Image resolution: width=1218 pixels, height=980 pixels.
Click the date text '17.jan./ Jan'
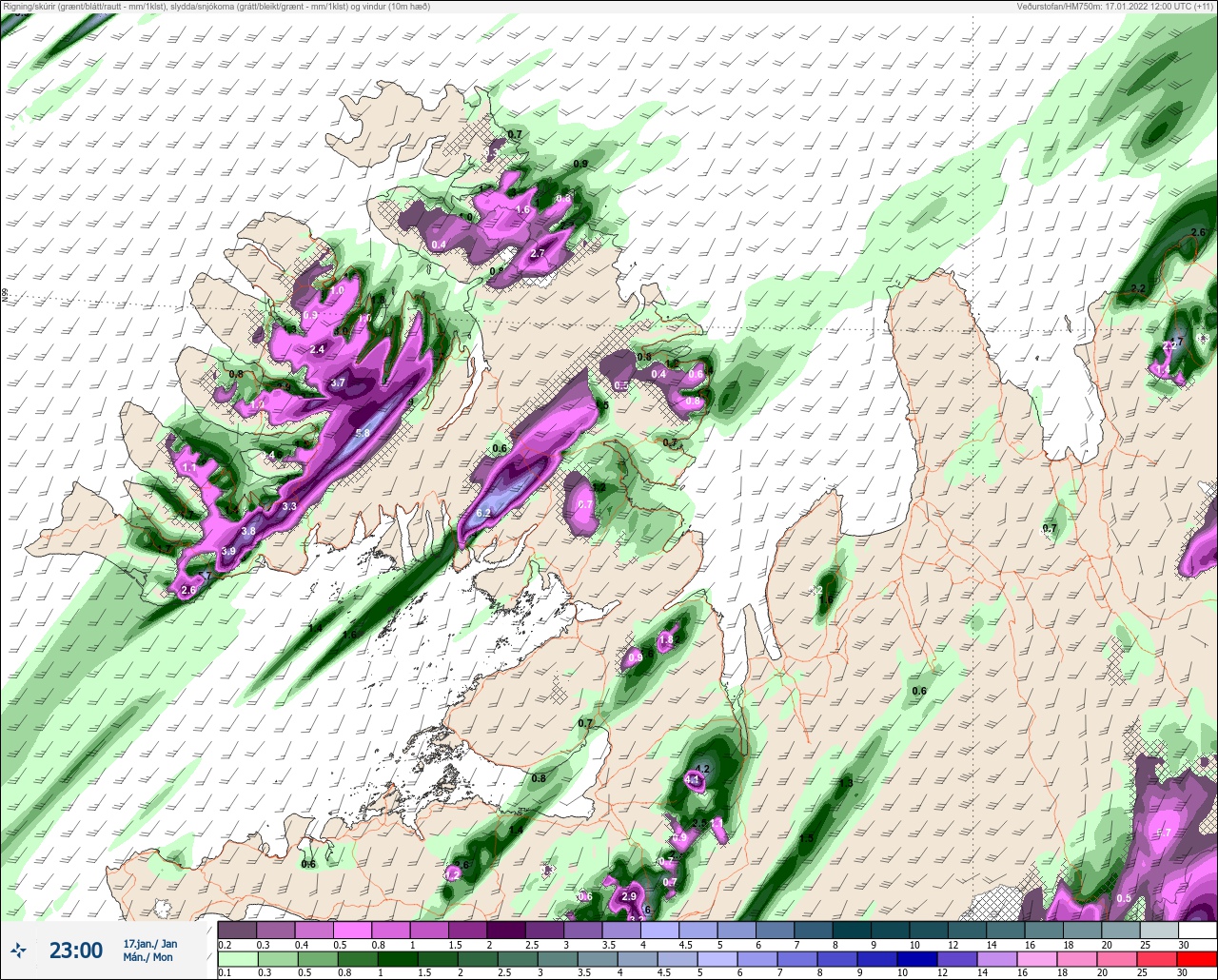150,943
